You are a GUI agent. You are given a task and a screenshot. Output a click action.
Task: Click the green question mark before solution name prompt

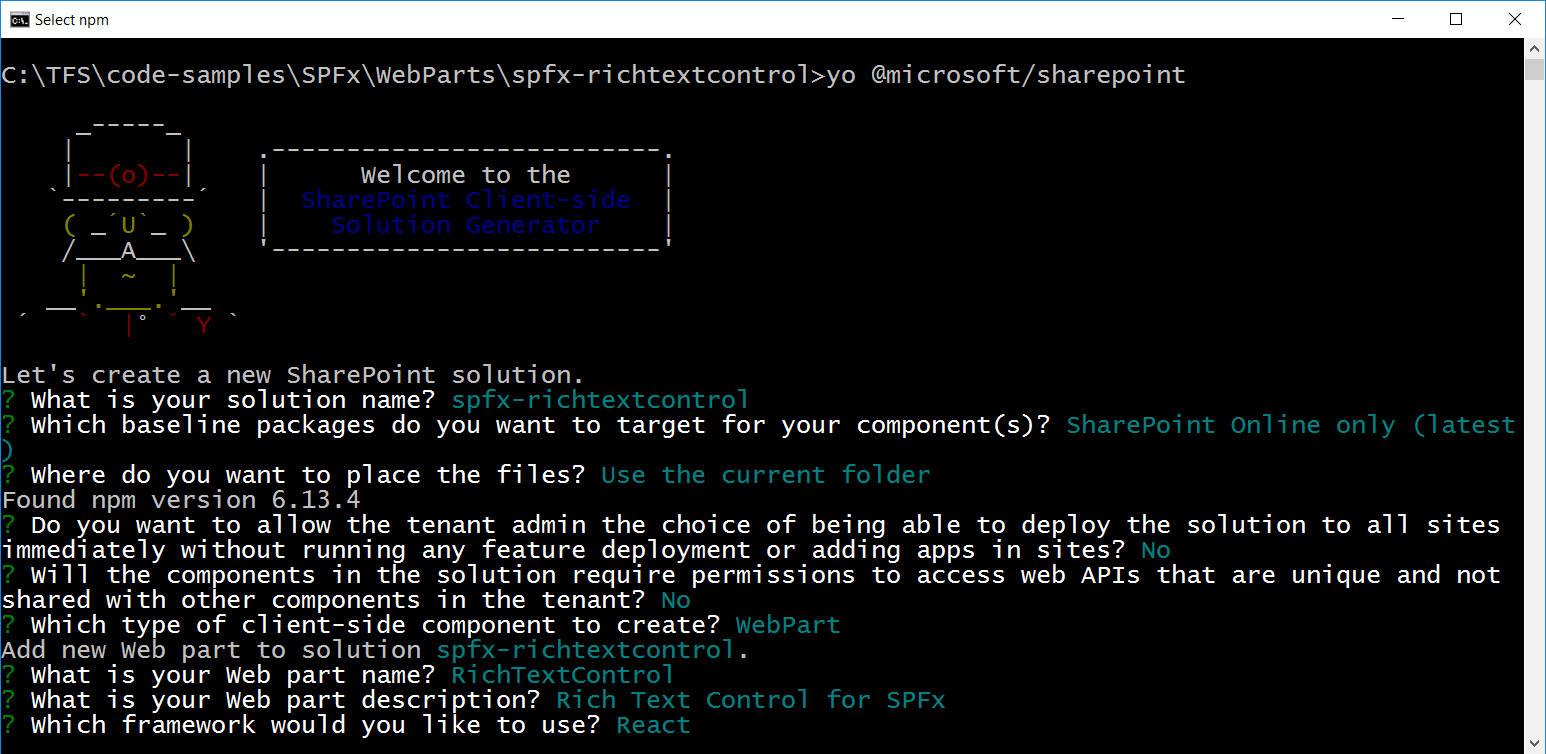coord(9,400)
